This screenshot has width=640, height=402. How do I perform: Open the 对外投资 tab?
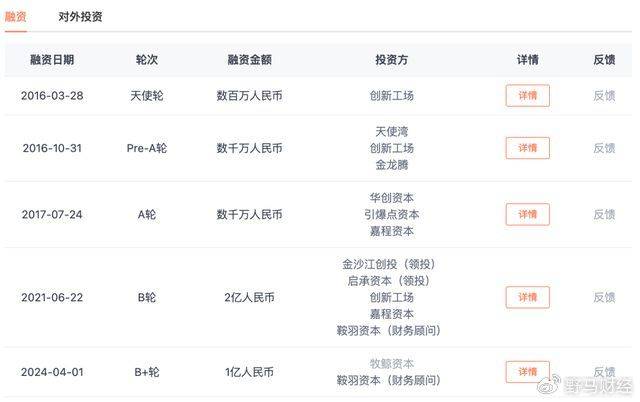pyautogui.click(x=80, y=17)
